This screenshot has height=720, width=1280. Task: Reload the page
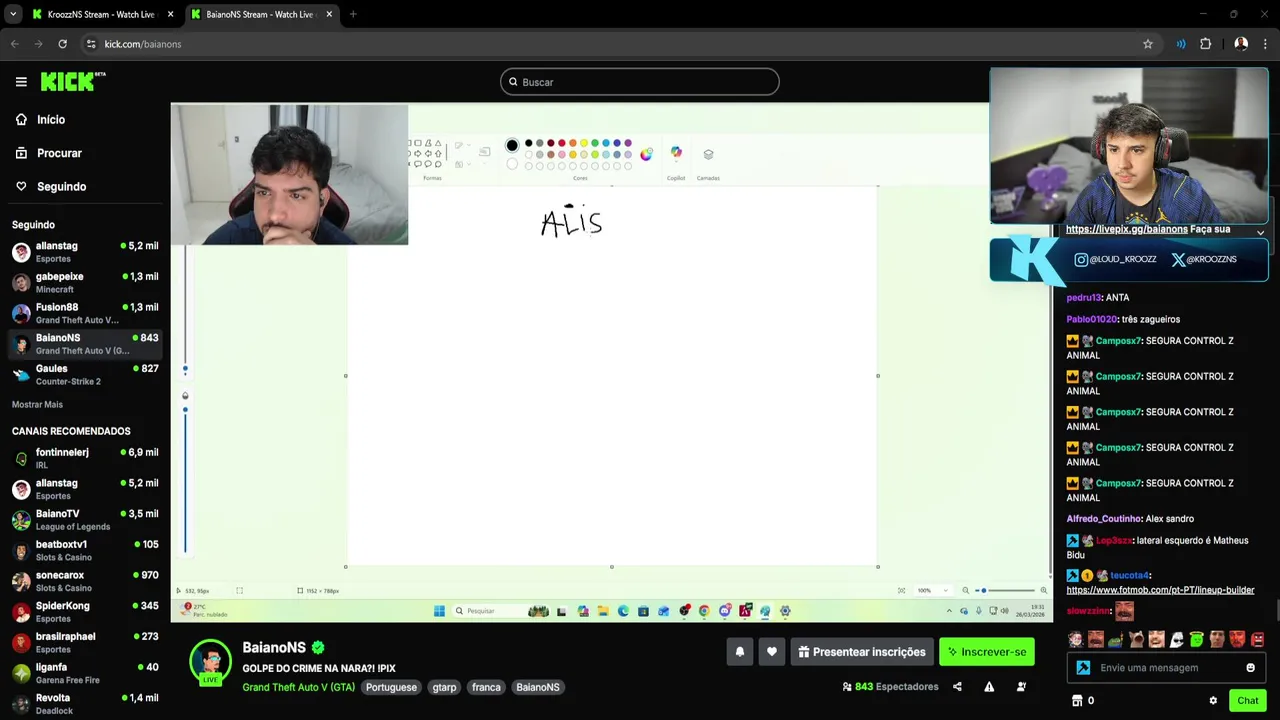click(x=62, y=44)
